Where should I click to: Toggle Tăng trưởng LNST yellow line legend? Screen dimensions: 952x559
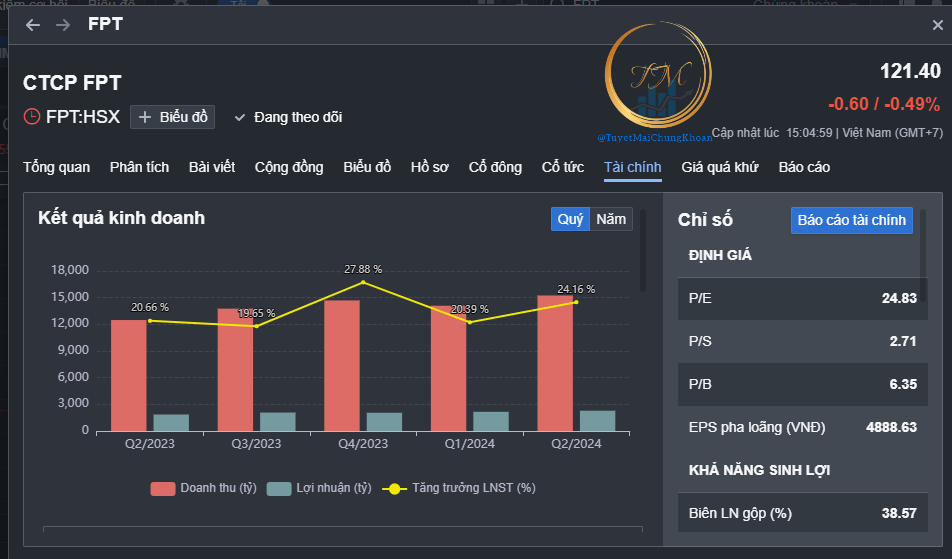click(394, 488)
